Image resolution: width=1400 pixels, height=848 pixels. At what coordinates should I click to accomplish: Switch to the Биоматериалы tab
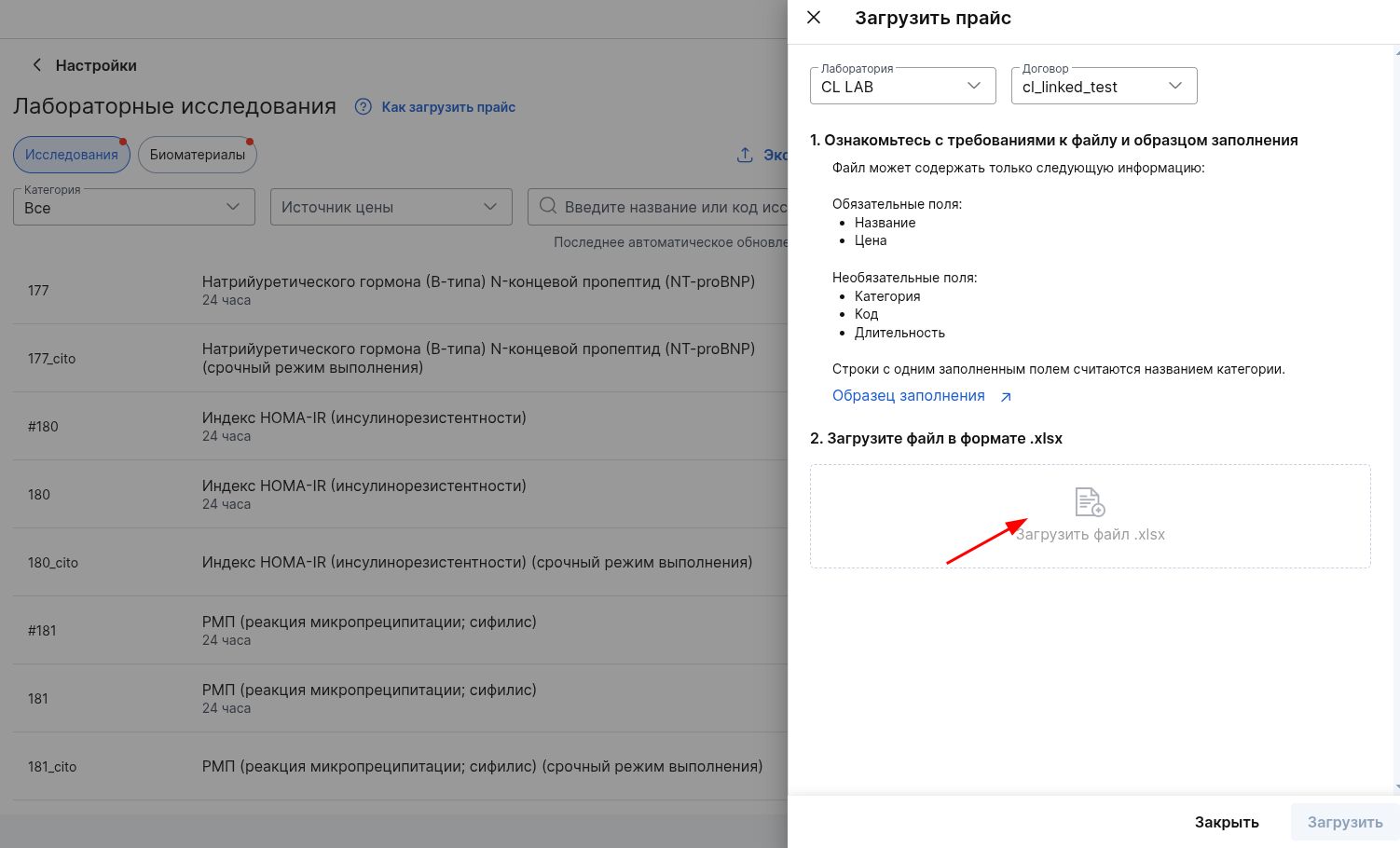(x=198, y=155)
